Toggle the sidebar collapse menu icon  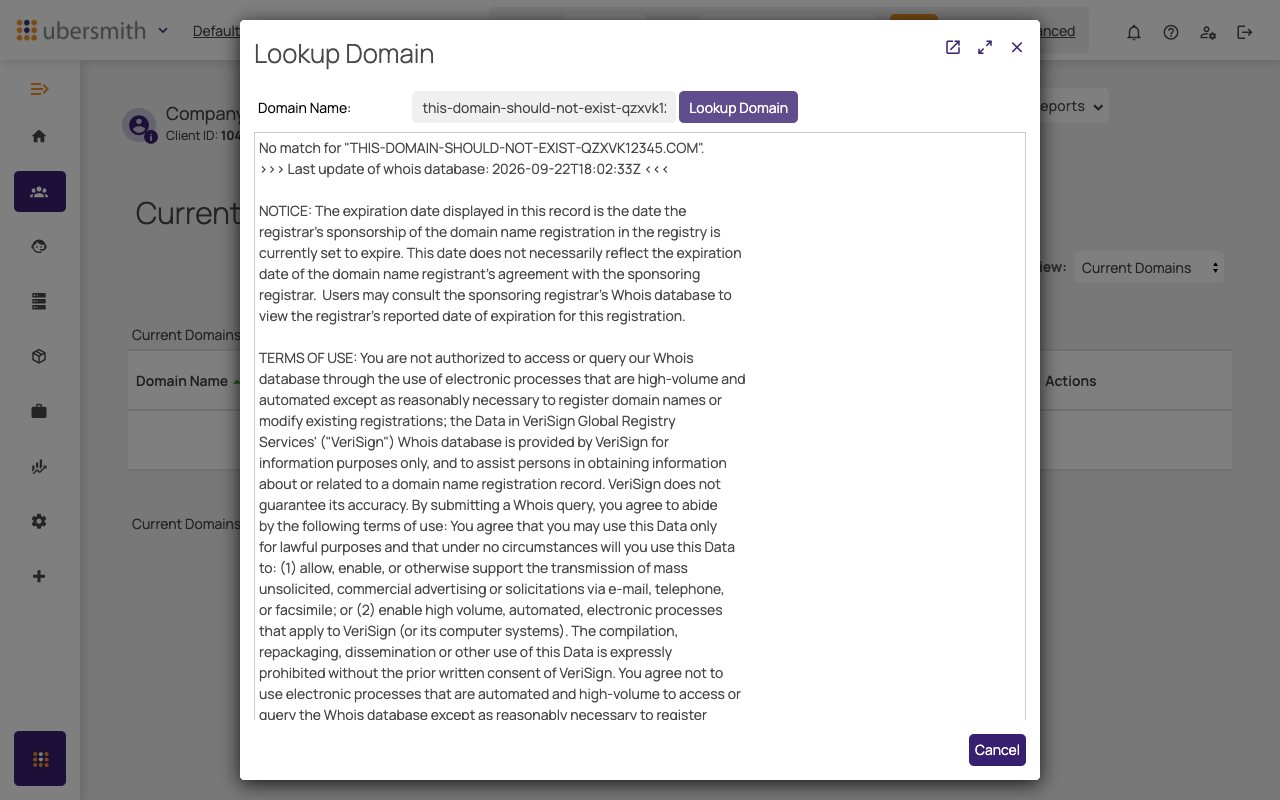[x=40, y=89]
